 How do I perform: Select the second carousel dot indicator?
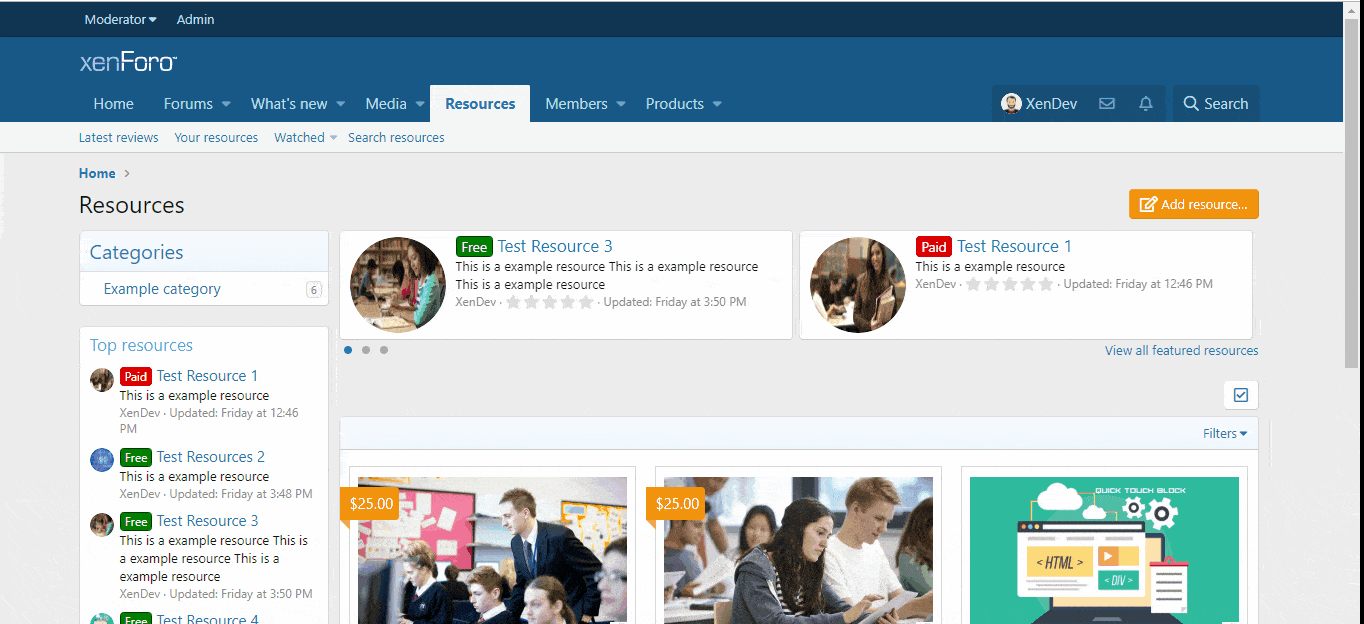click(x=366, y=350)
